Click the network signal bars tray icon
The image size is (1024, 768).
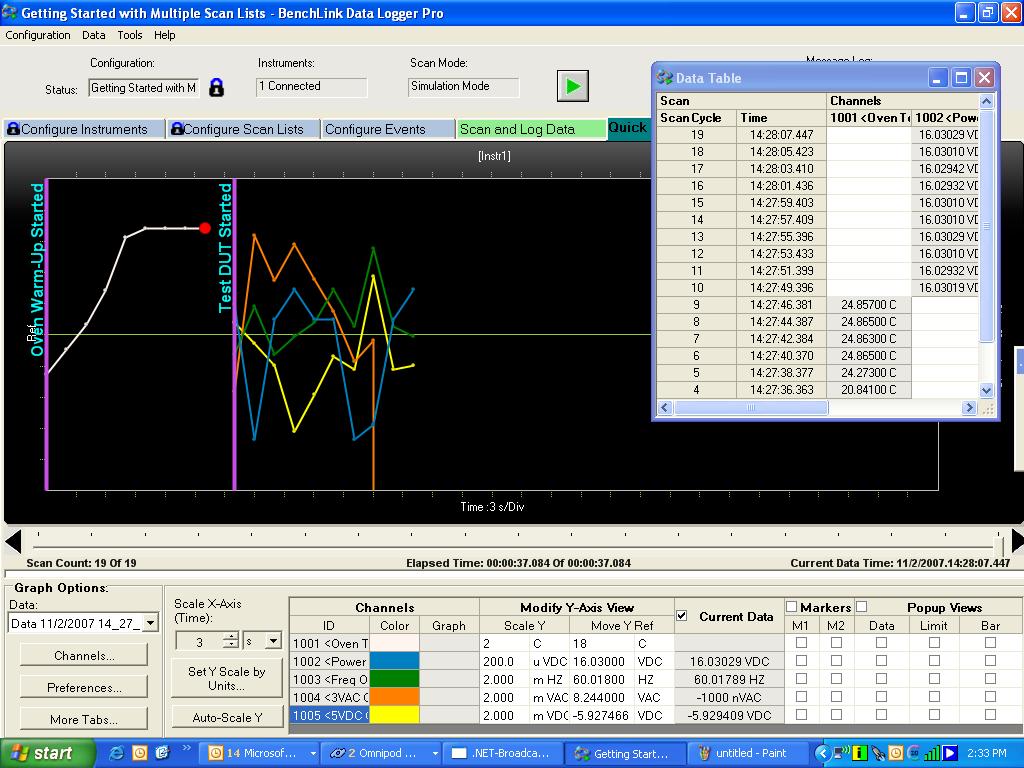(x=931, y=754)
